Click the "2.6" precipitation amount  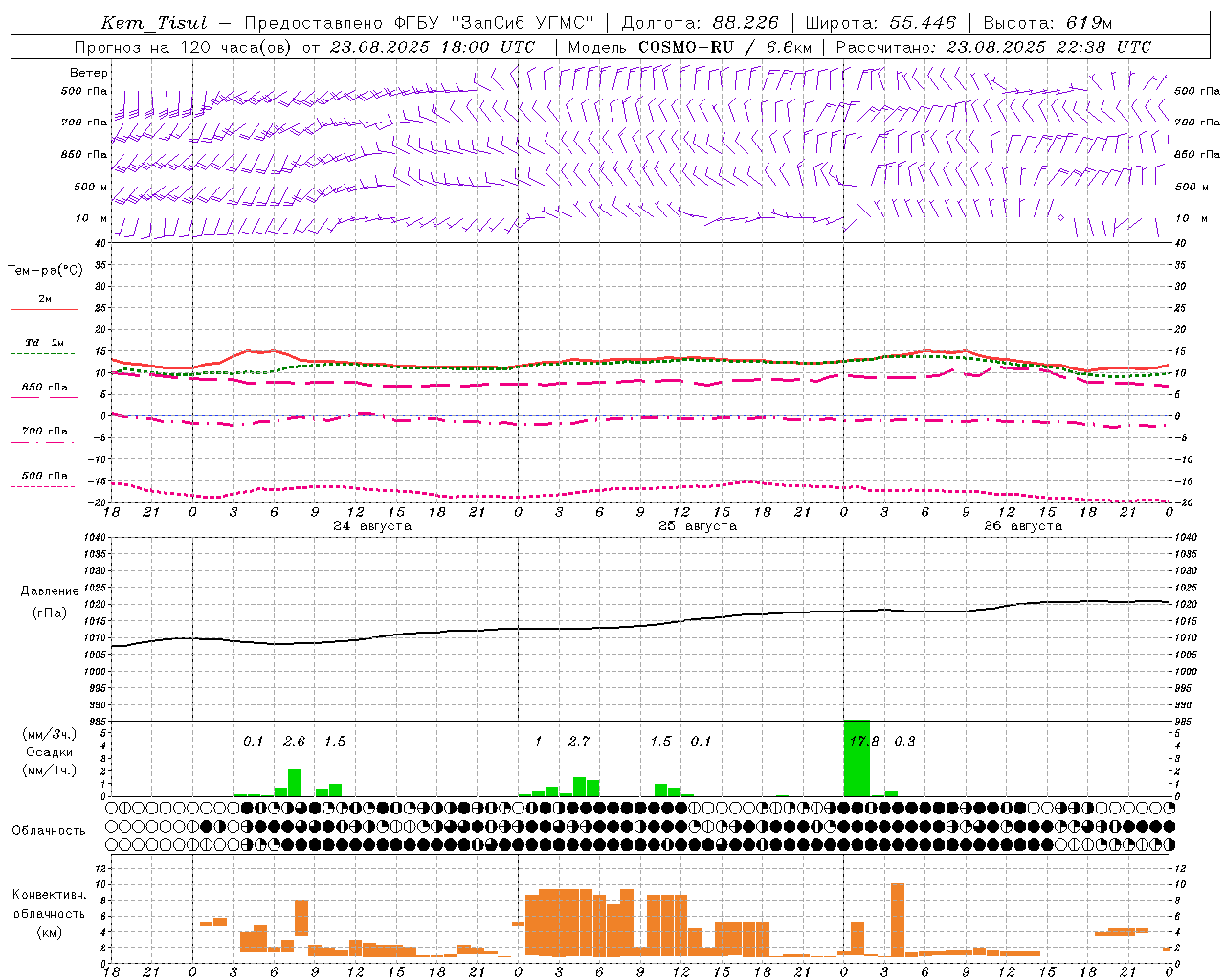(294, 741)
